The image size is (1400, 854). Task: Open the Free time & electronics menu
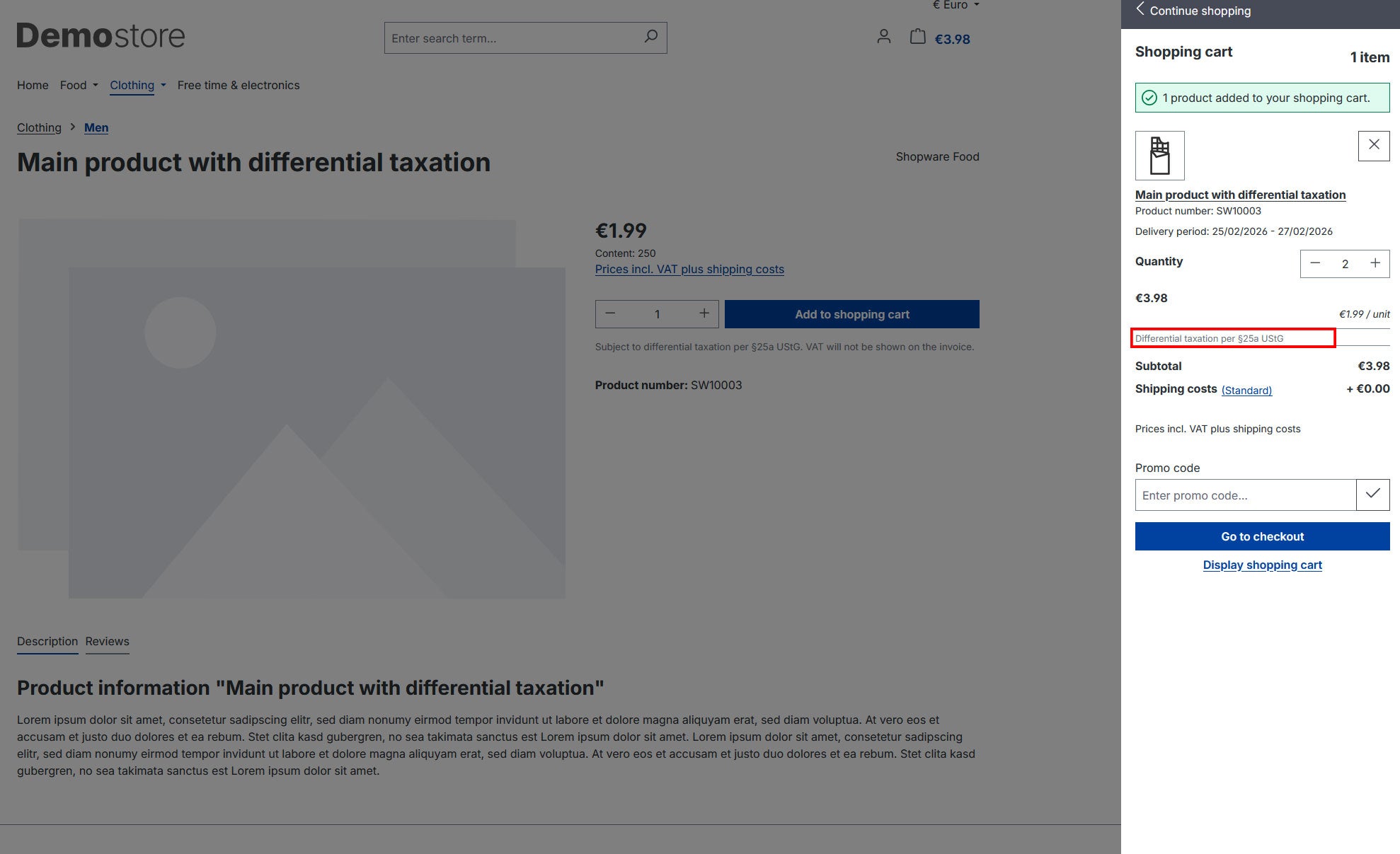239,85
